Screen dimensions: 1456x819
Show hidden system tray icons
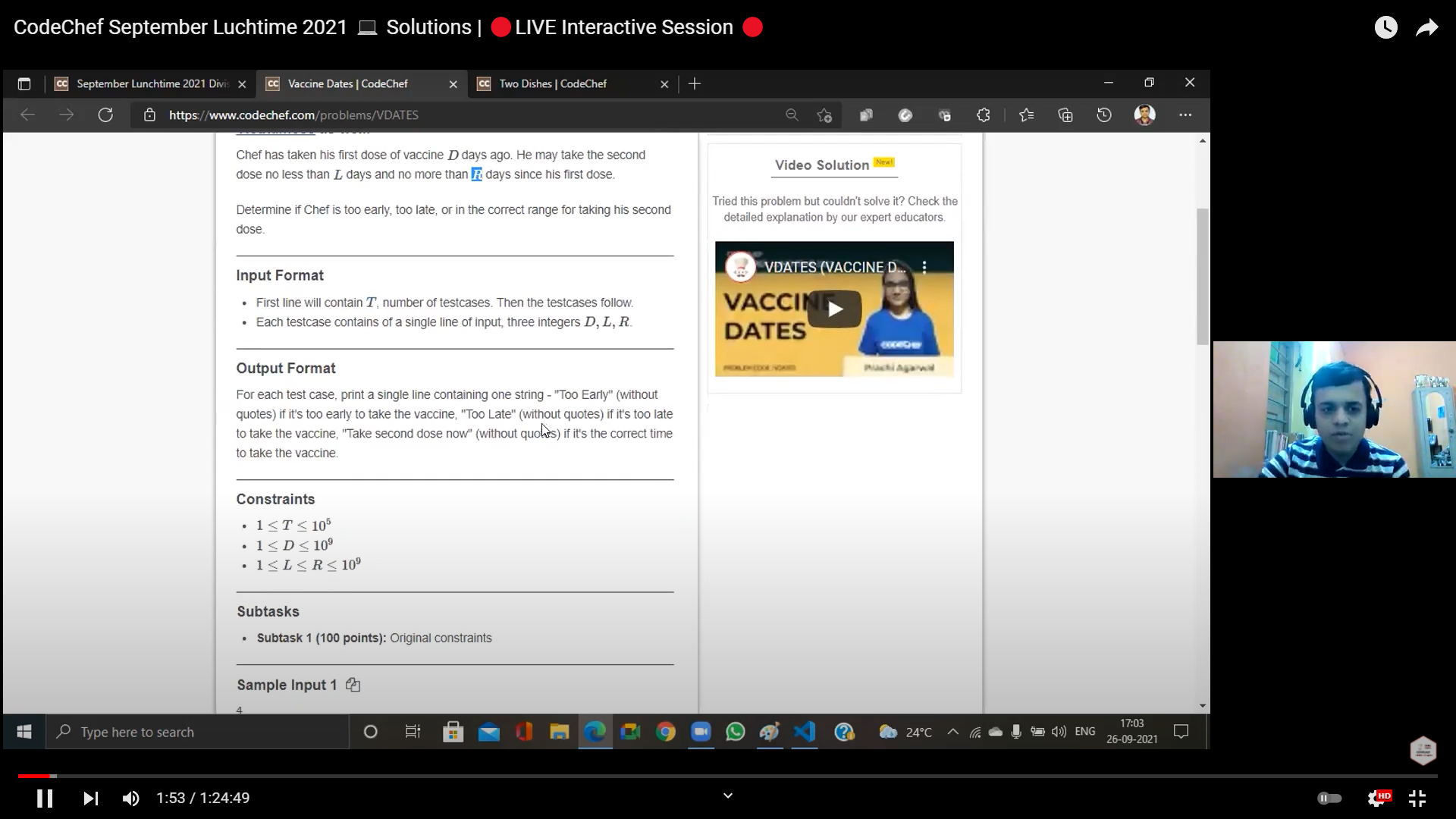click(x=953, y=732)
